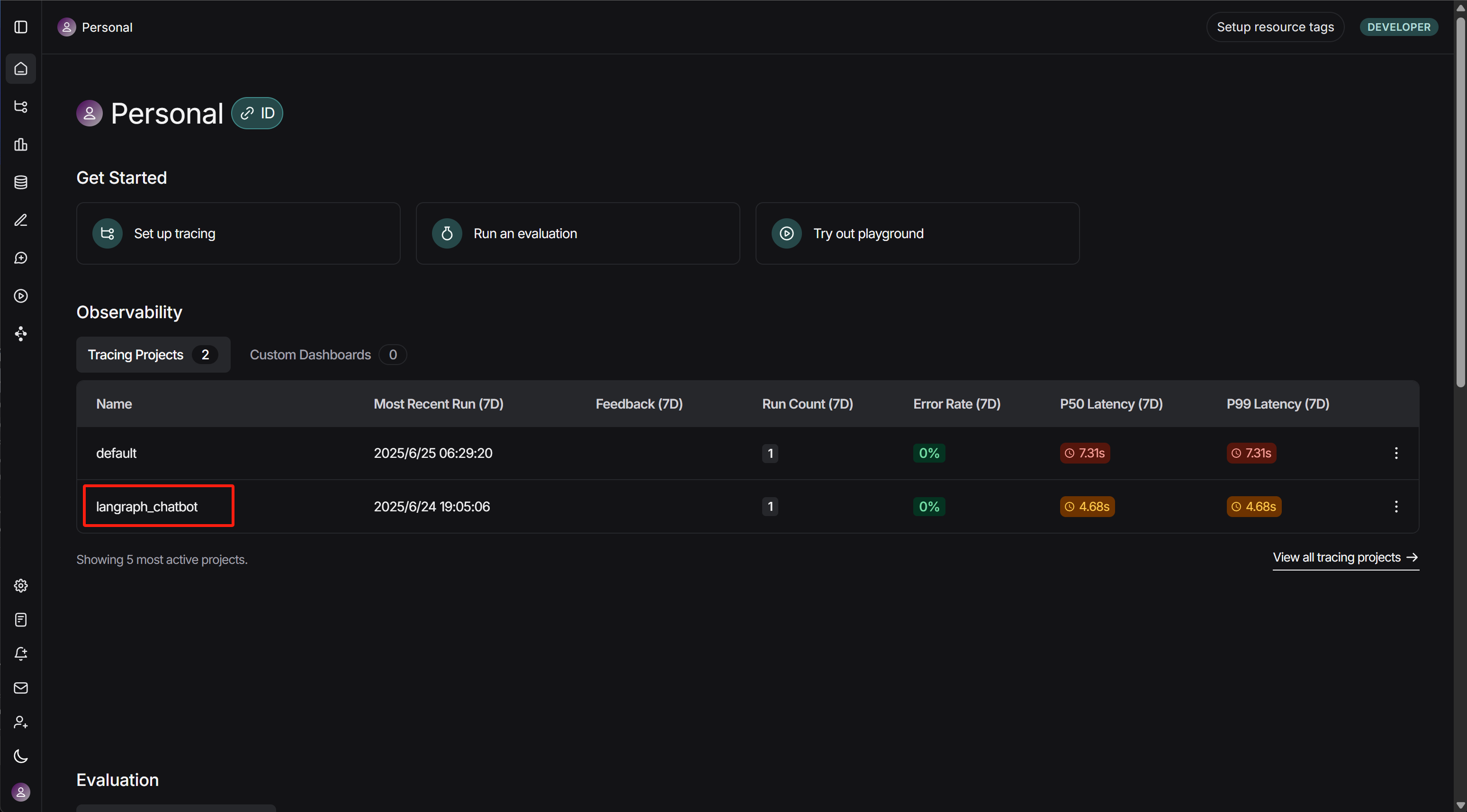Click Setup resource tags button
Image resolution: width=1467 pixels, height=812 pixels.
1275,27
